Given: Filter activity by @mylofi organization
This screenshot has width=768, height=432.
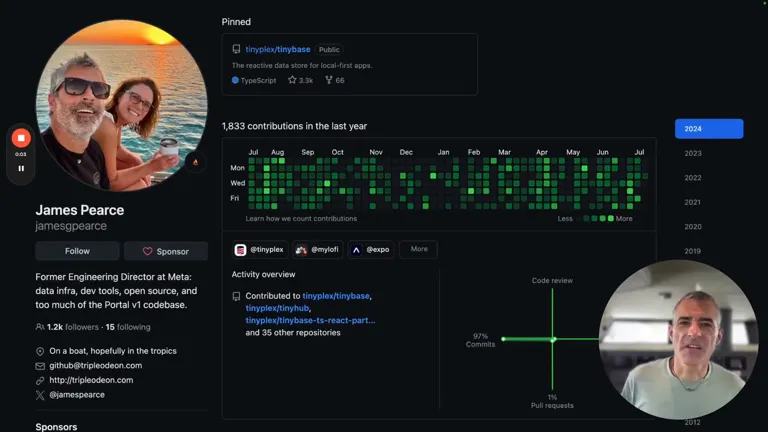Looking at the screenshot, I should pos(317,249).
